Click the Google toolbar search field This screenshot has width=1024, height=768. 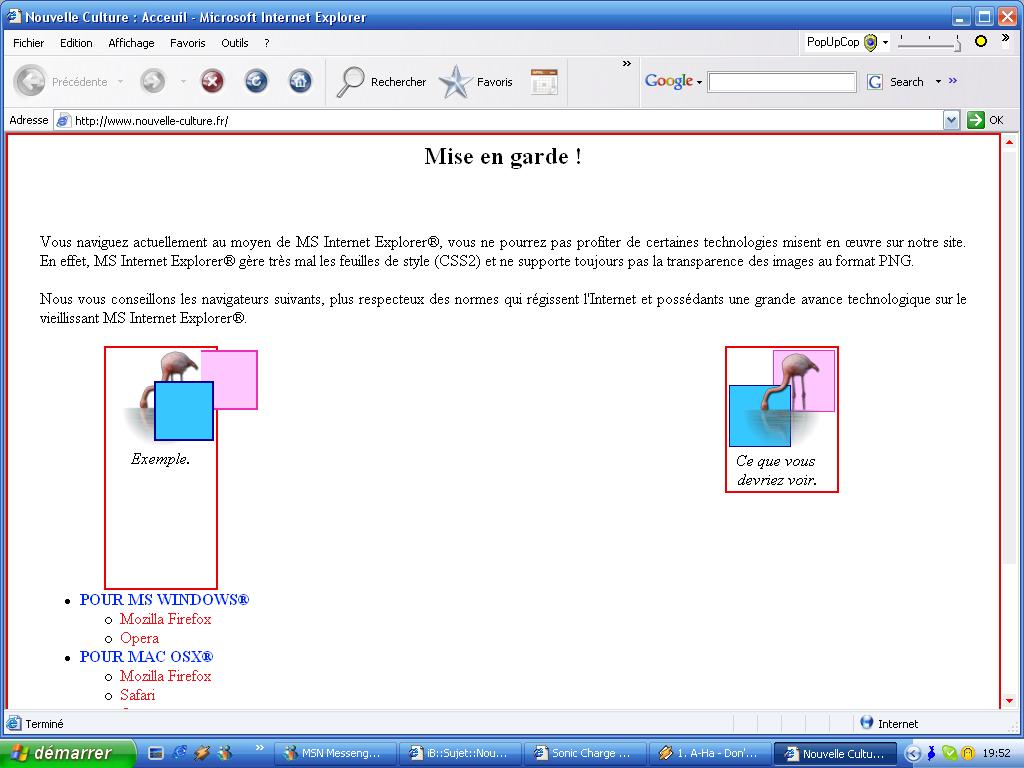click(x=782, y=82)
